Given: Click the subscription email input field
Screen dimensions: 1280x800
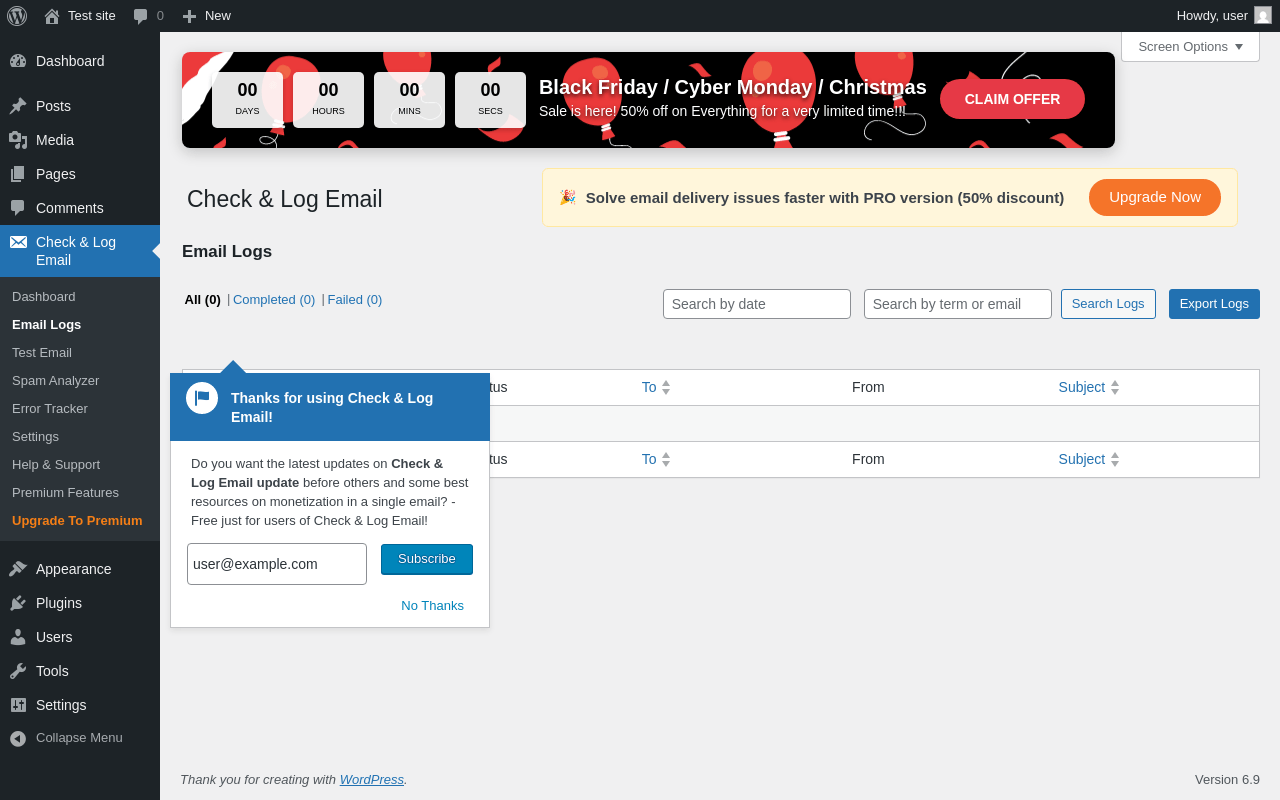Looking at the screenshot, I should point(277,564).
